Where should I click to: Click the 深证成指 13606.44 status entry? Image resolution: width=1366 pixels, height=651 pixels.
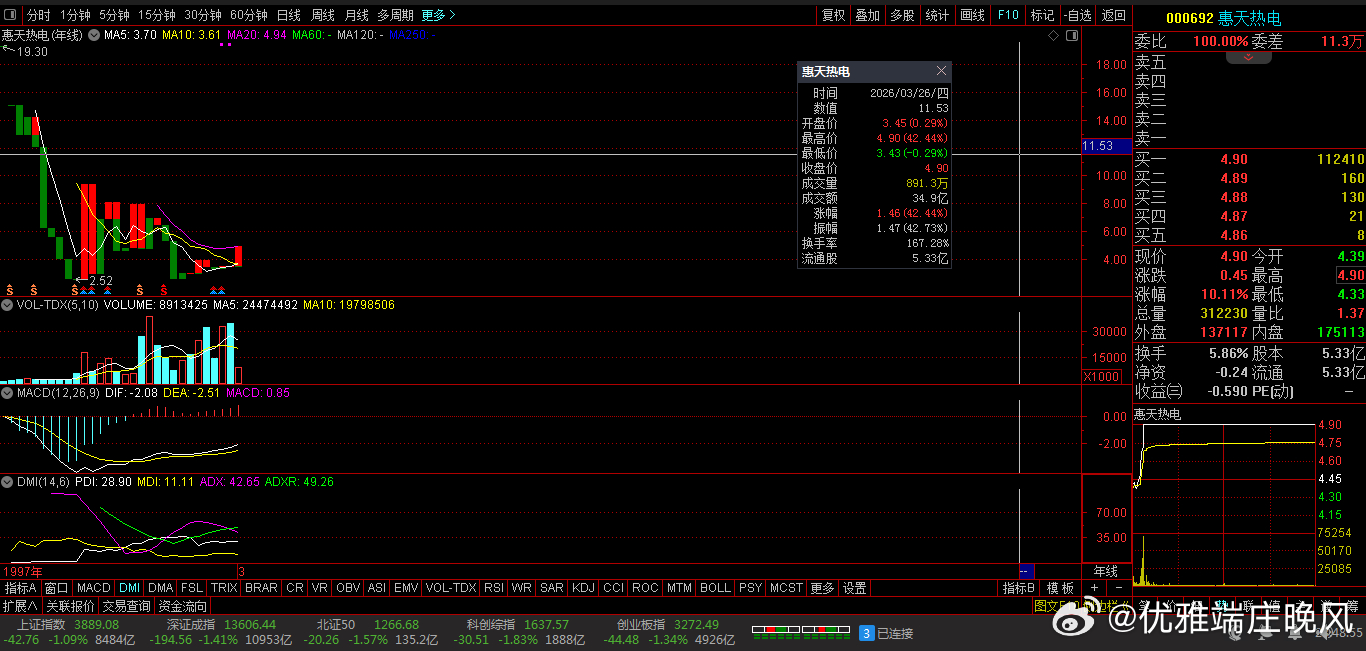pyautogui.click(x=221, y=624)
